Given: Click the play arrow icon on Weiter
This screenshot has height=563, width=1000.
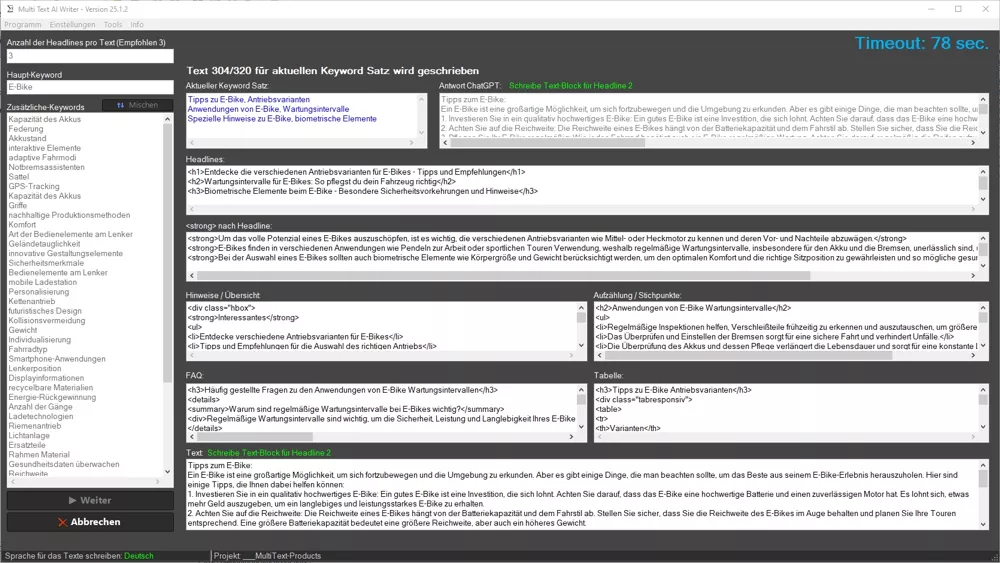Looking at the screenshot, I should pyautogui.click(x=72, y=501).
